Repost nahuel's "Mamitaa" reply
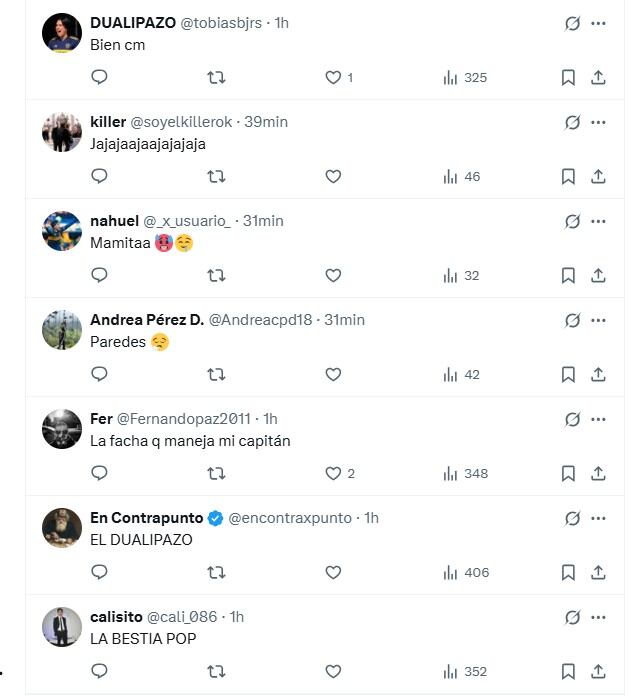This screenshot has width=643, height=696. (x=216, y=275)
